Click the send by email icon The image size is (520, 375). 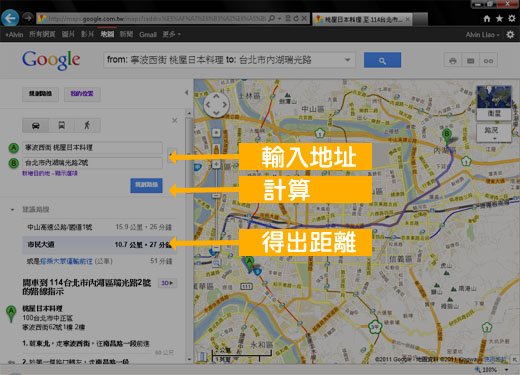(x=470, y=61)
